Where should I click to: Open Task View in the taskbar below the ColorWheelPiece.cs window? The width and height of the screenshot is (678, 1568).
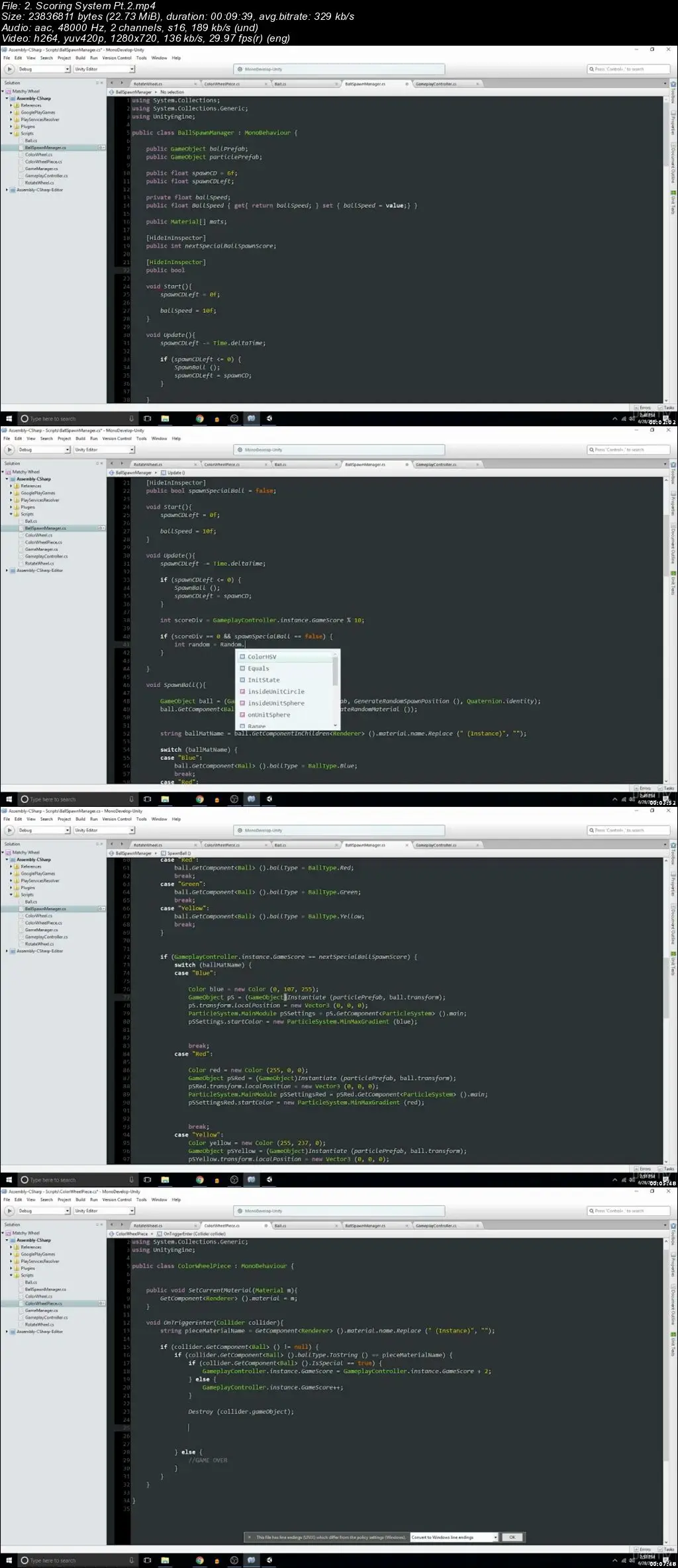point(147,1560)
